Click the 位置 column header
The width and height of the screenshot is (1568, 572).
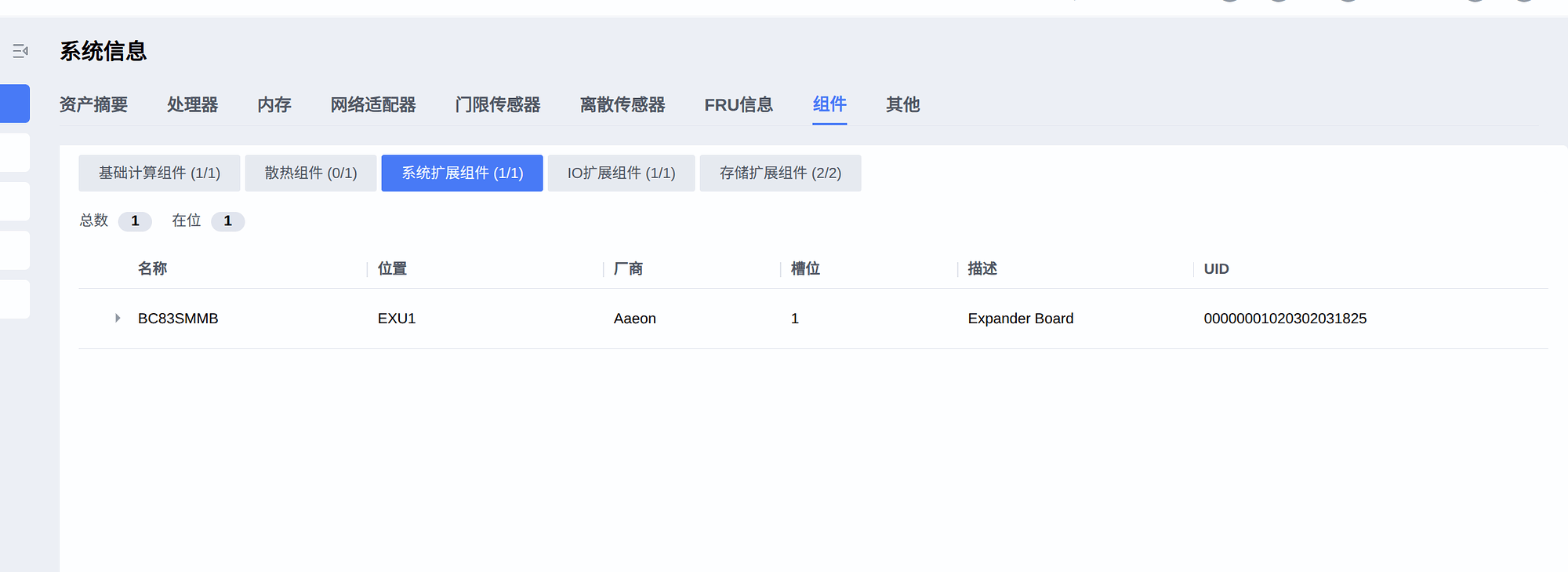[x=392, y=268]
